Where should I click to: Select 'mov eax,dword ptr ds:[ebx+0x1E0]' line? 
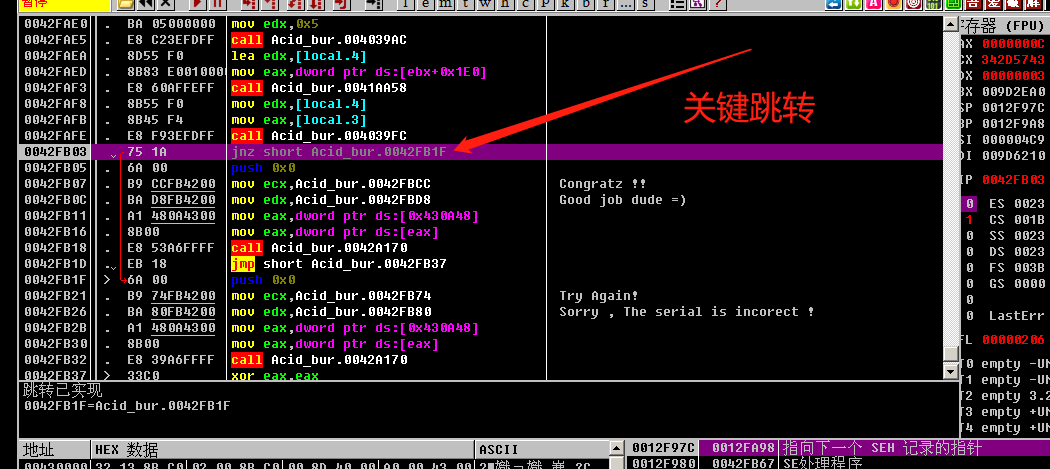tap(359, 72)
